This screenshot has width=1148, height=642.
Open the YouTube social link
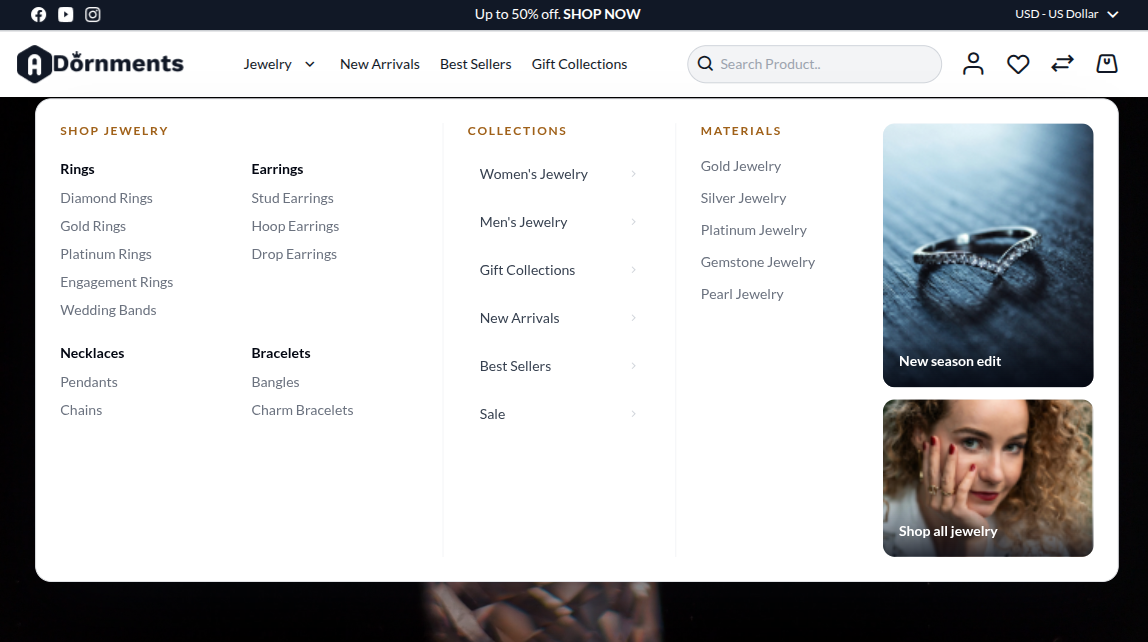click(66, 15)
